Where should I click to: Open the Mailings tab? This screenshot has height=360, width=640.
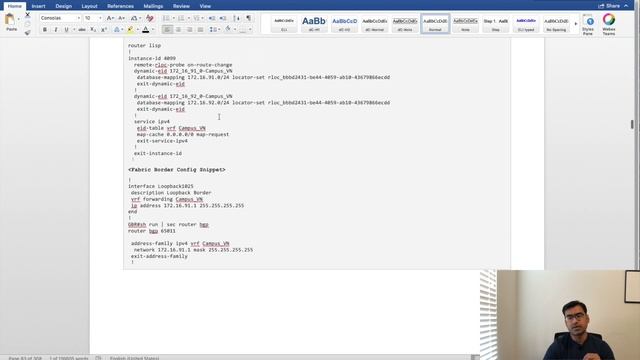[x=153, y=6]
